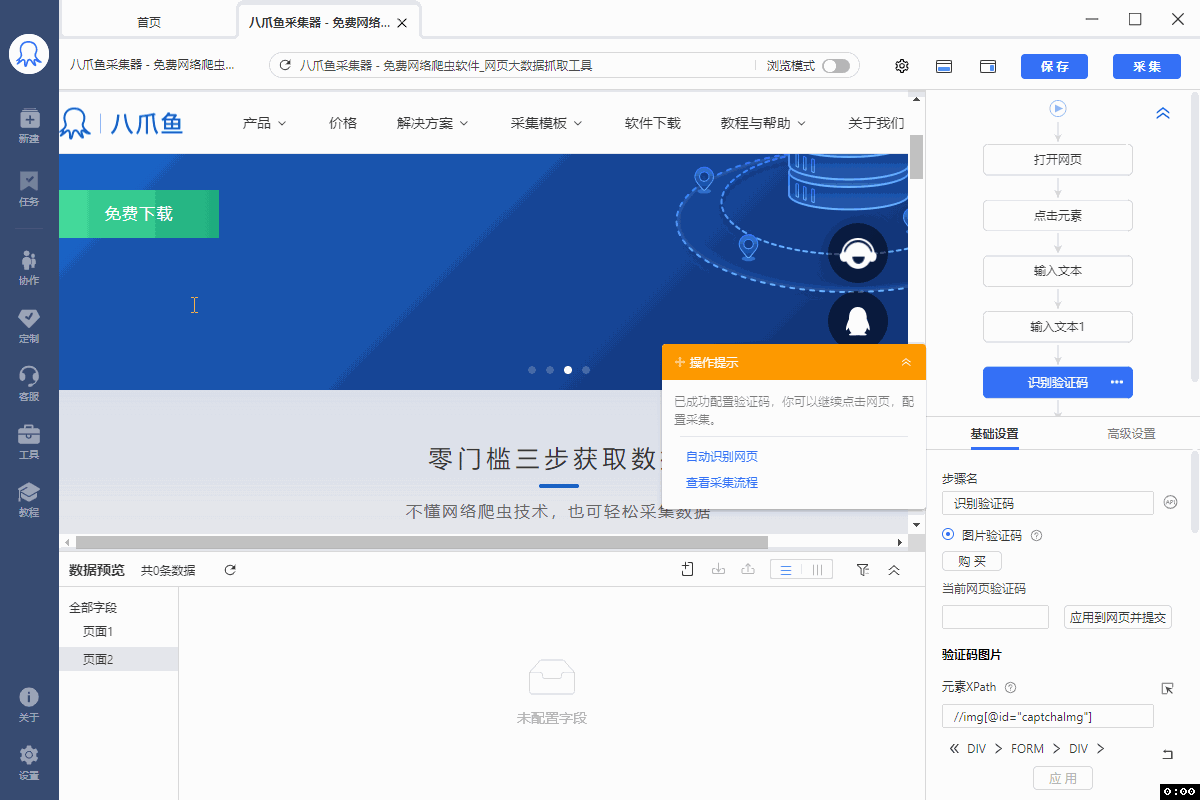Expand the 产品 menu on the webpage
The width and height of the screenshot is (1200, 800).
(265, 123)
